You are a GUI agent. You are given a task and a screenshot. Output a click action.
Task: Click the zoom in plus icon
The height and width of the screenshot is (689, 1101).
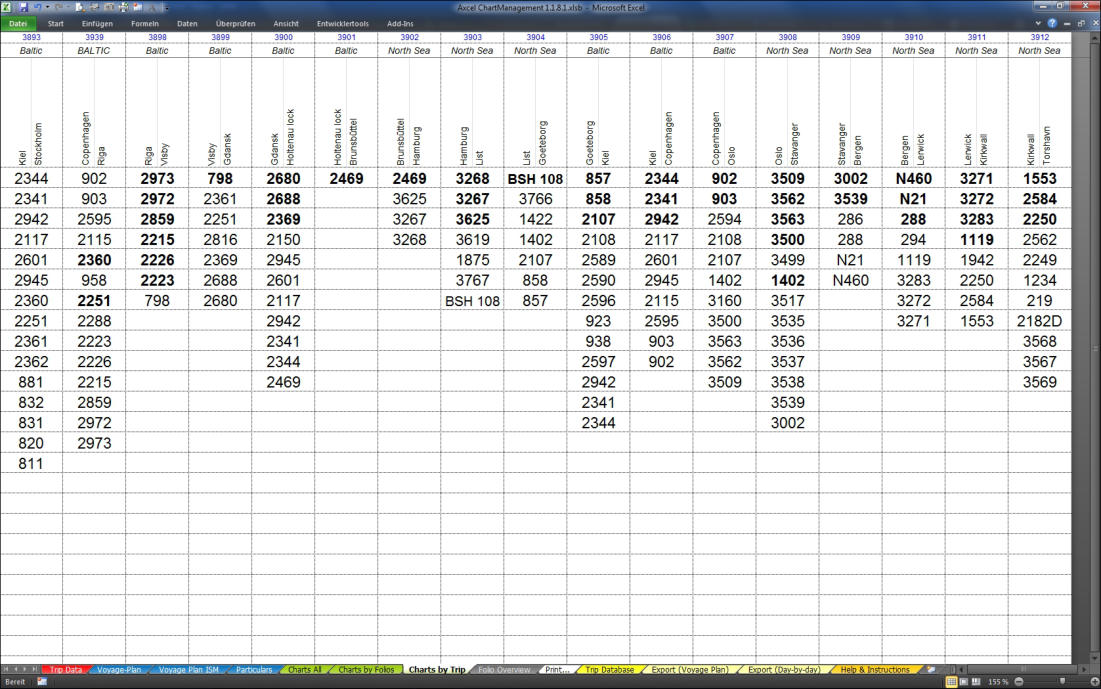[x=1092, y=681]
